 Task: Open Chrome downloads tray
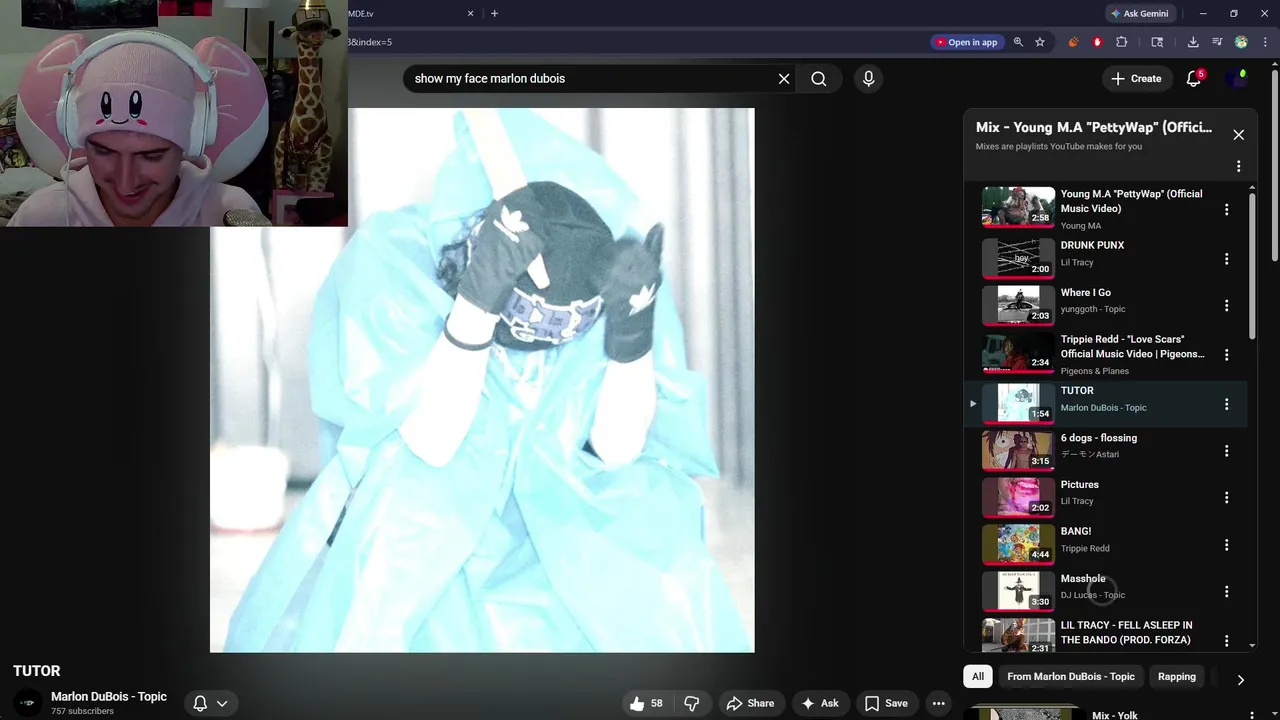tap(1193, 42)
